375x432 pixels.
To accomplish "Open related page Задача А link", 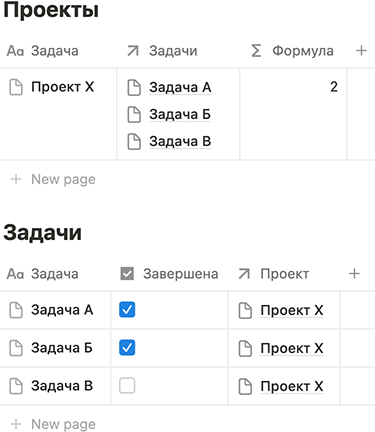I will (180, 88).
